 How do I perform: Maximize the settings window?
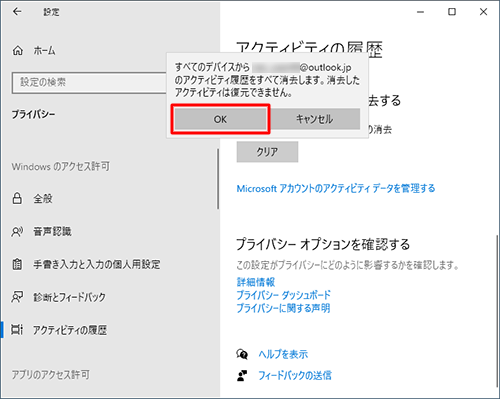(x=452, y=12)
